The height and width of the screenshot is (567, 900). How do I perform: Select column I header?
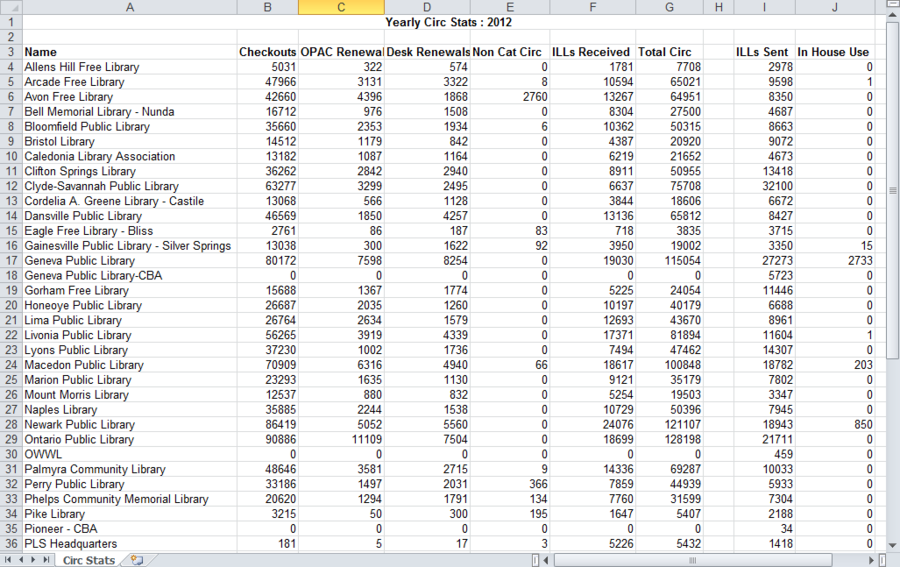765,7
